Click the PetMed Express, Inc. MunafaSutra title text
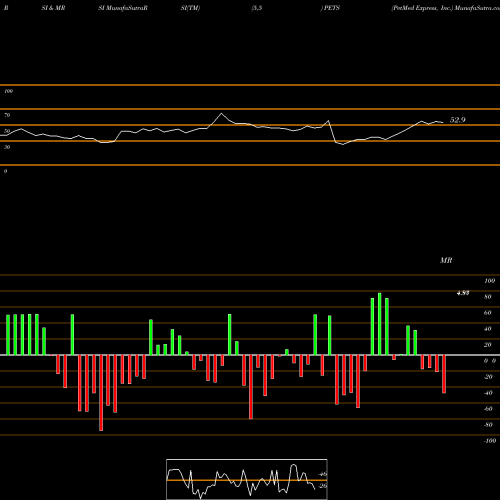The width and height of the screenshot is (500, 500). pyautogui.click(x=446, y=8)
